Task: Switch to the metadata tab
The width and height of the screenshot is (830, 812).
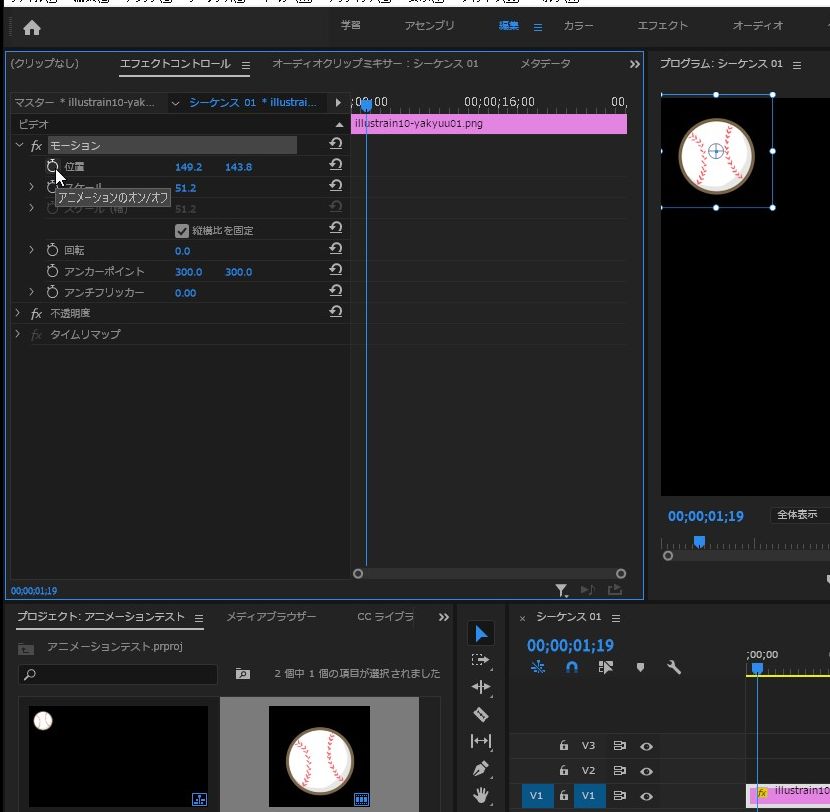Action: point(545,64)
